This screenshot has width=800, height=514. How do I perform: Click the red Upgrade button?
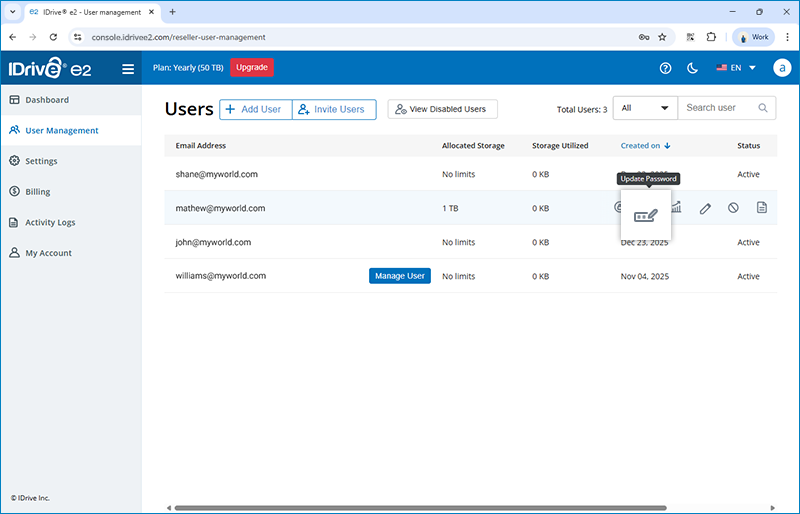[251, 68]
